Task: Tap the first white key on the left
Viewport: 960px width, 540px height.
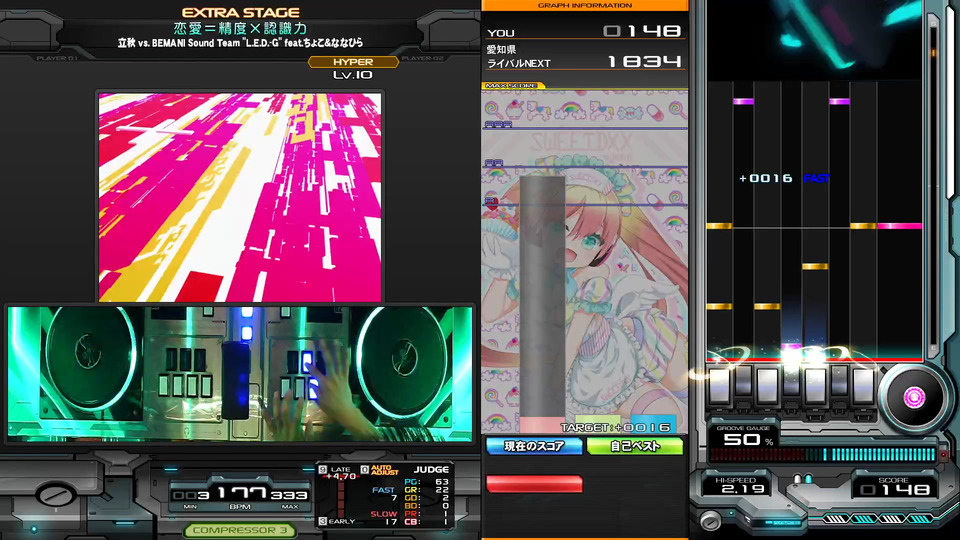Action: click(719, 386)
